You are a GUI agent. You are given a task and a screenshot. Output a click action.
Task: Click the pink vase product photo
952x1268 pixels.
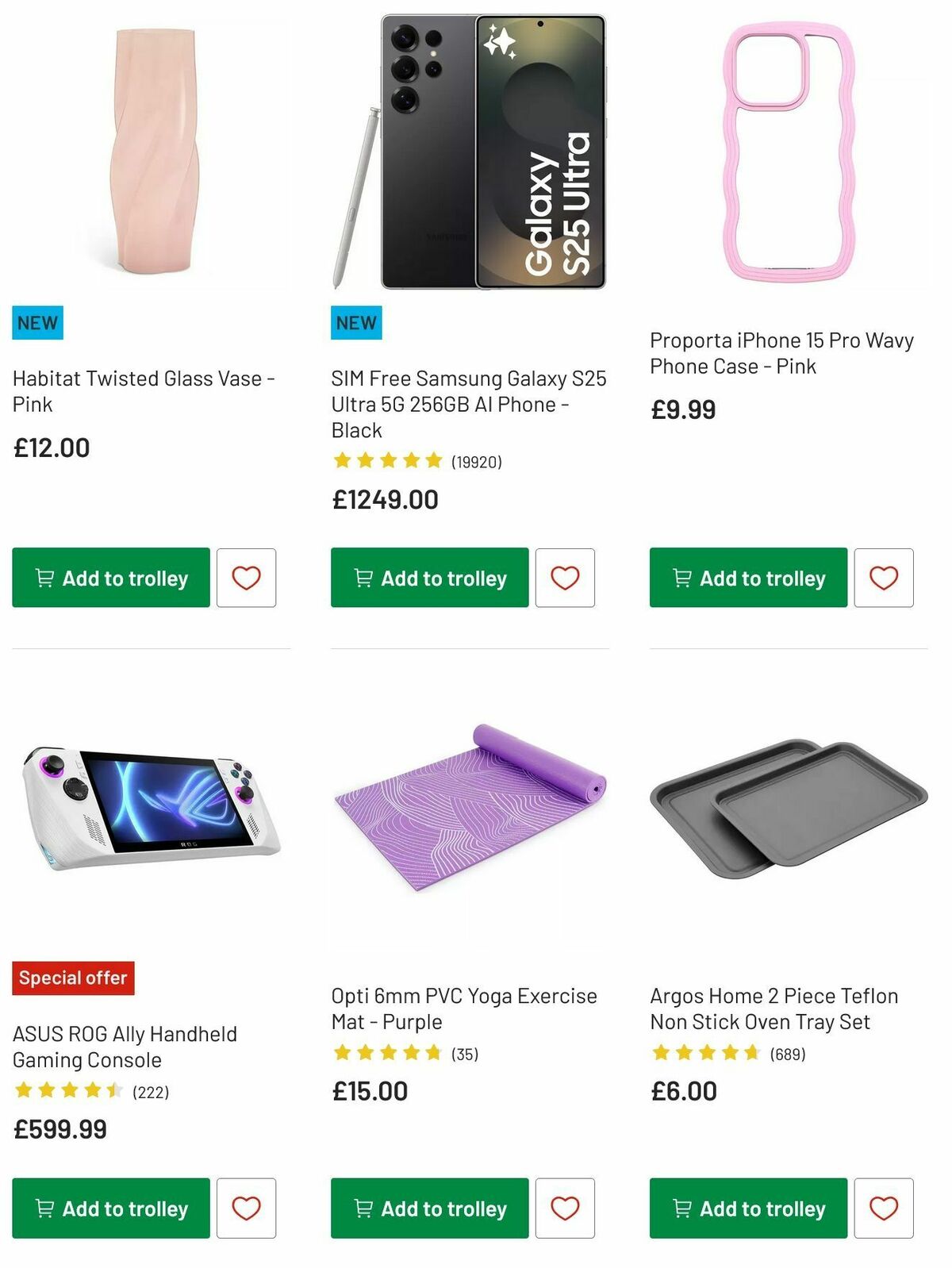[151, 151]
